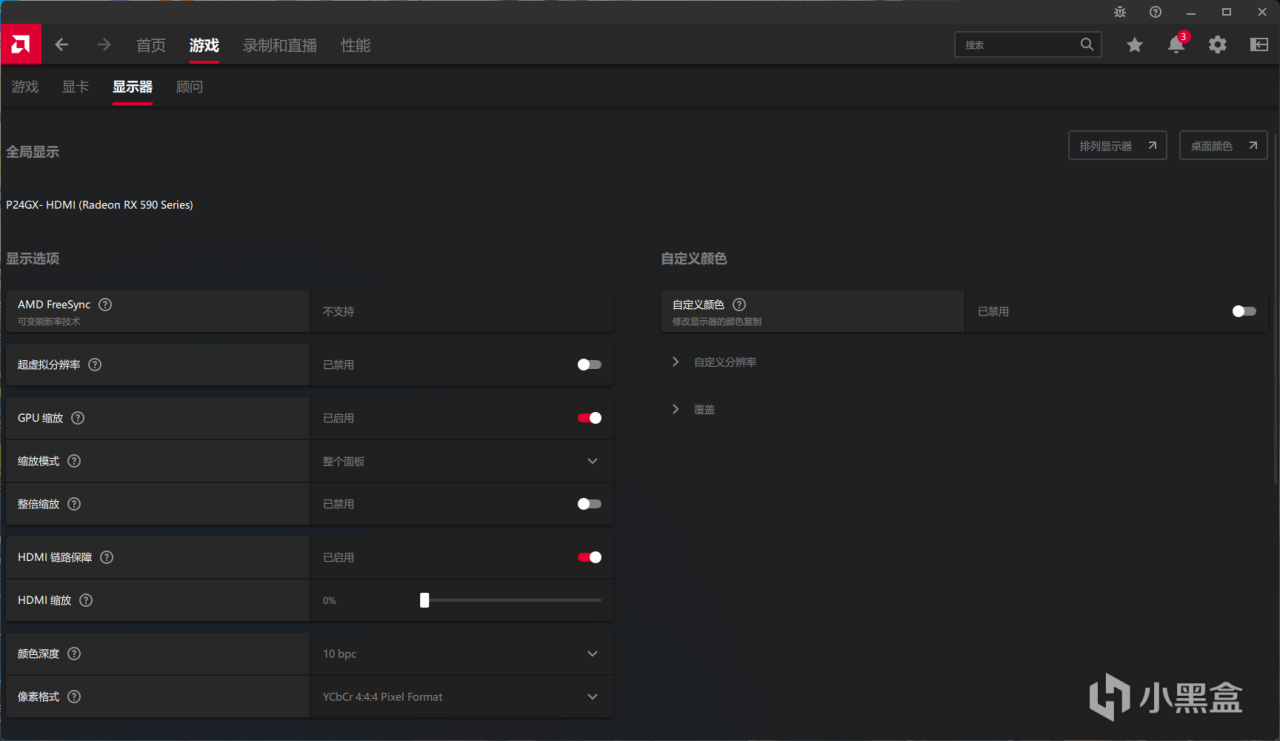Click the 排列显示器 button
This screenshot has width=1280, height=741.
click(1117, 146)
